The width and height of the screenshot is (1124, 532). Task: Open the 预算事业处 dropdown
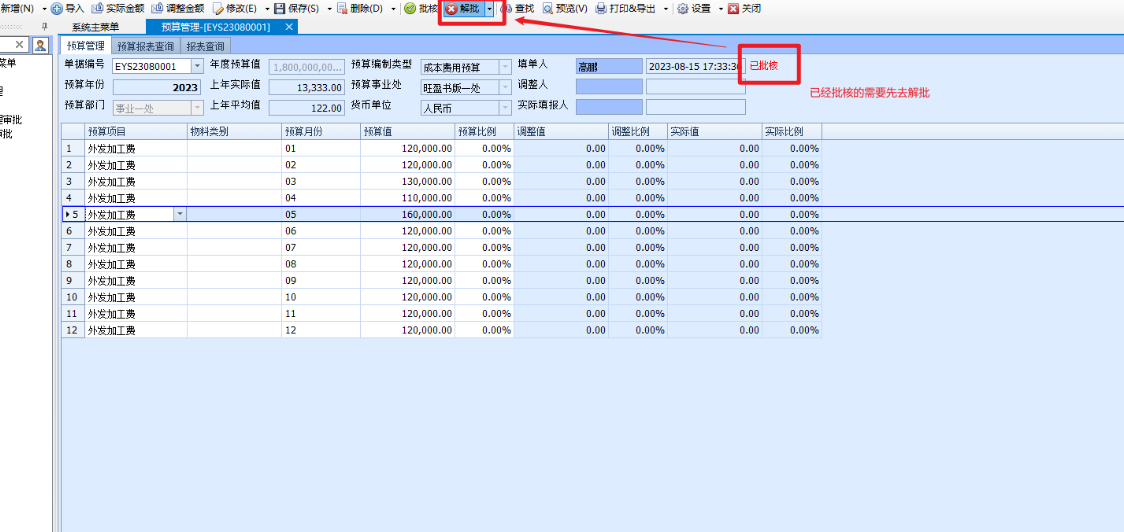point(505,87)
